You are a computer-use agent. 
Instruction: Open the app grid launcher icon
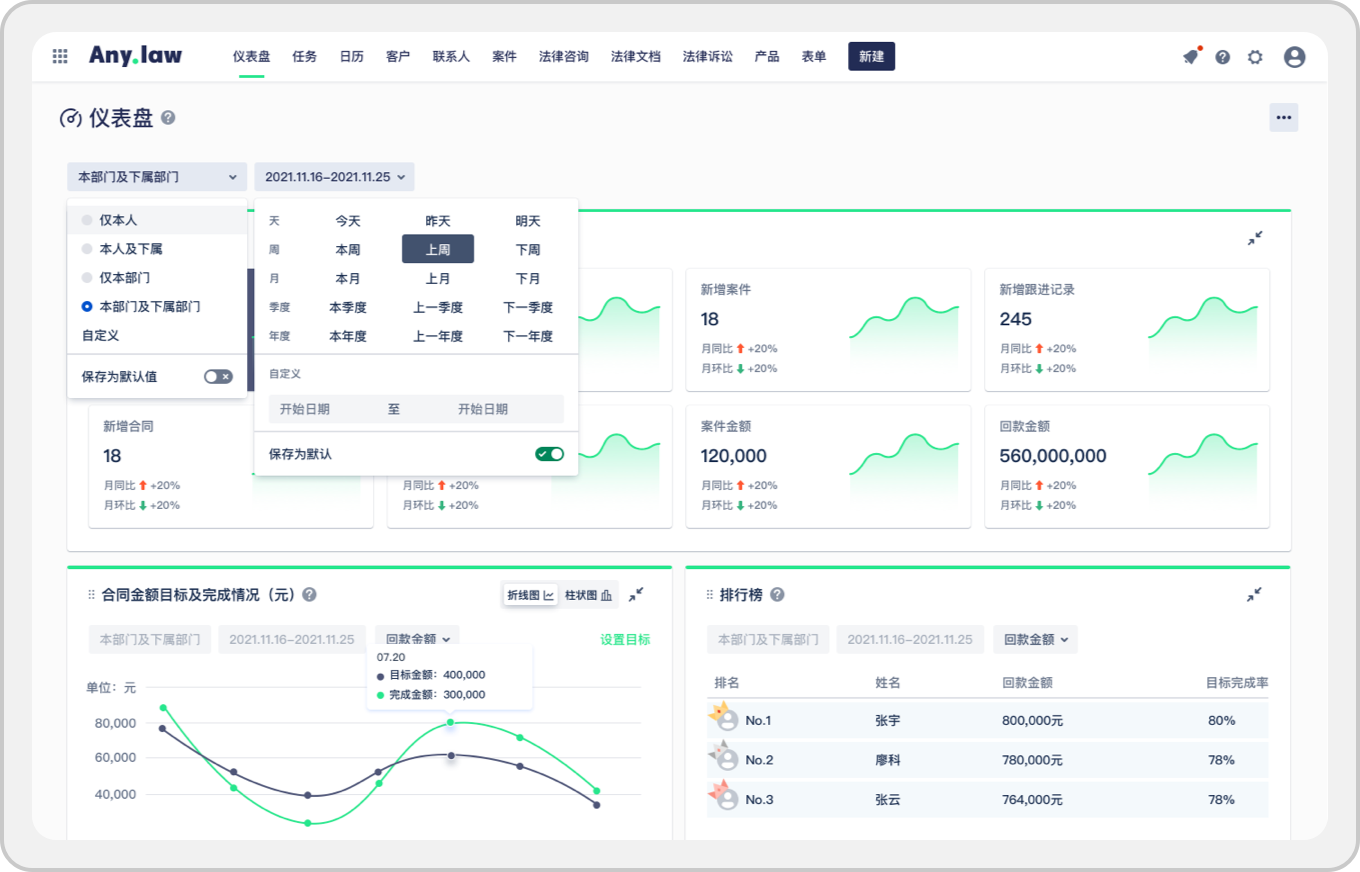60,57
